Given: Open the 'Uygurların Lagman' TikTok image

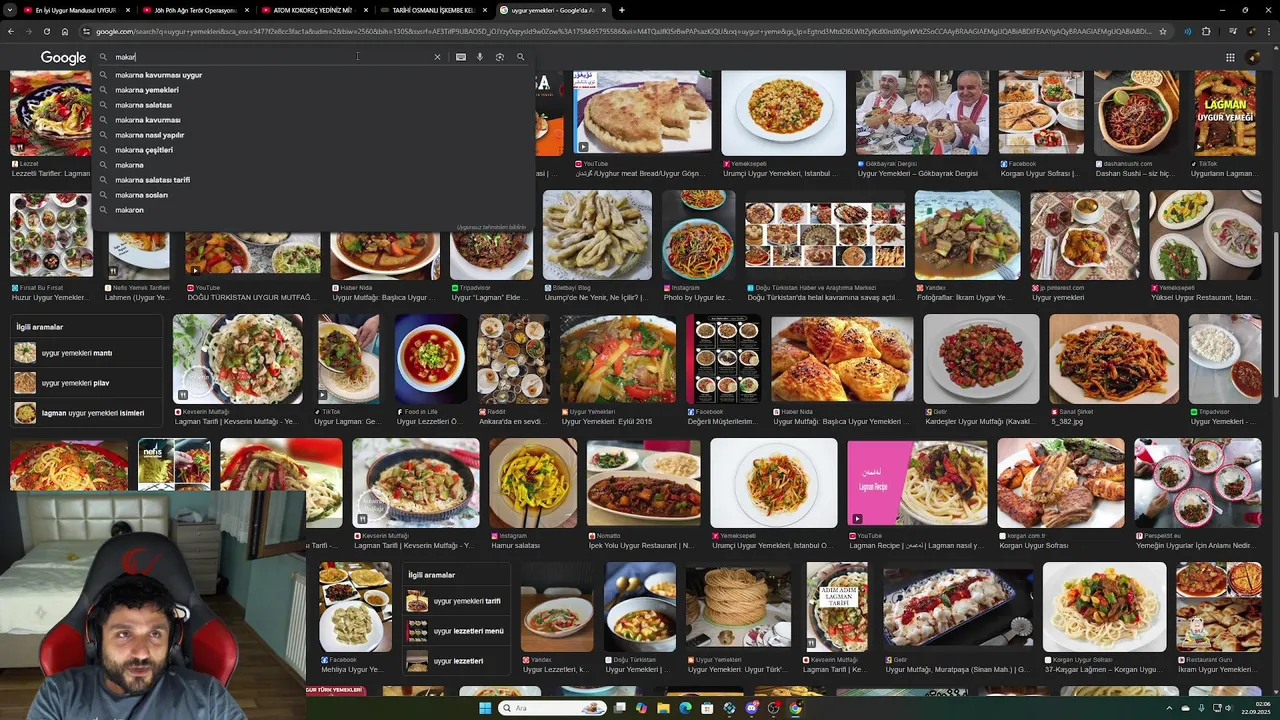Looking at the screenshot, I should click(1224, 113).
